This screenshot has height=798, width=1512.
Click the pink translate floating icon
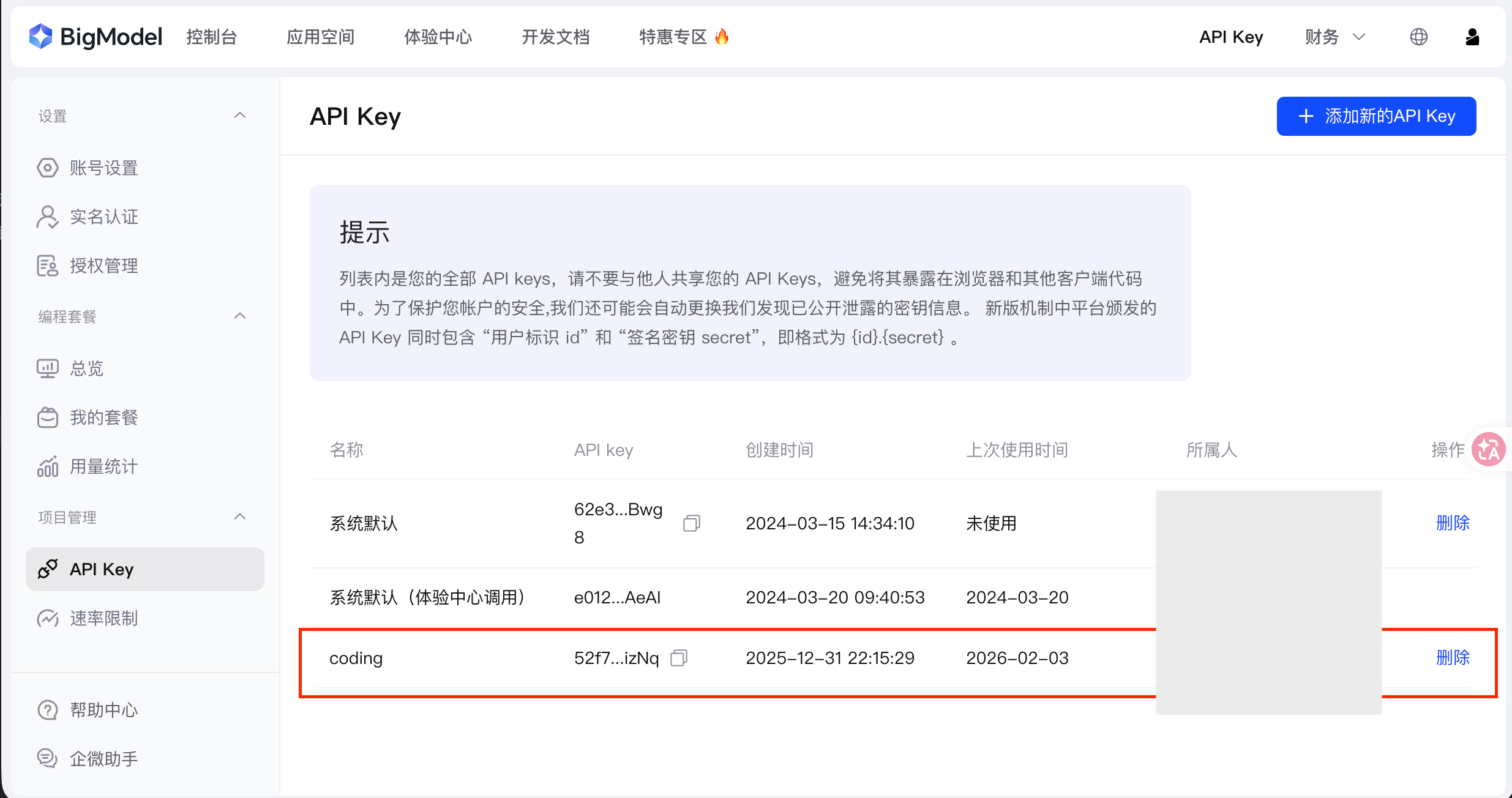(1488, 450)
